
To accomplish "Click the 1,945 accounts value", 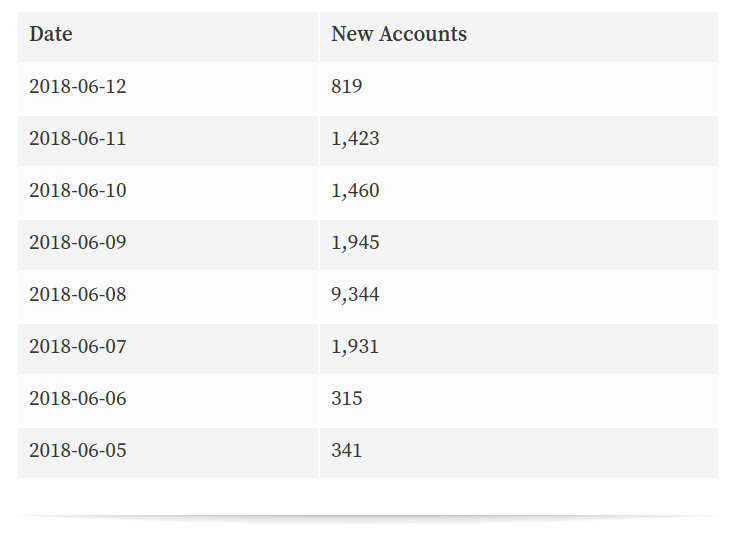I will (x=519, y=245).
